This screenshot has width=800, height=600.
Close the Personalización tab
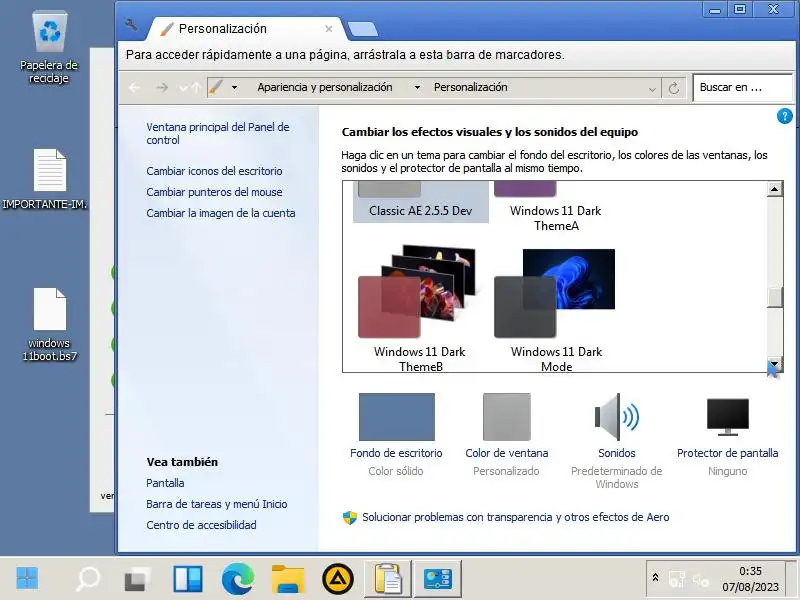click(x=329, y=29)
